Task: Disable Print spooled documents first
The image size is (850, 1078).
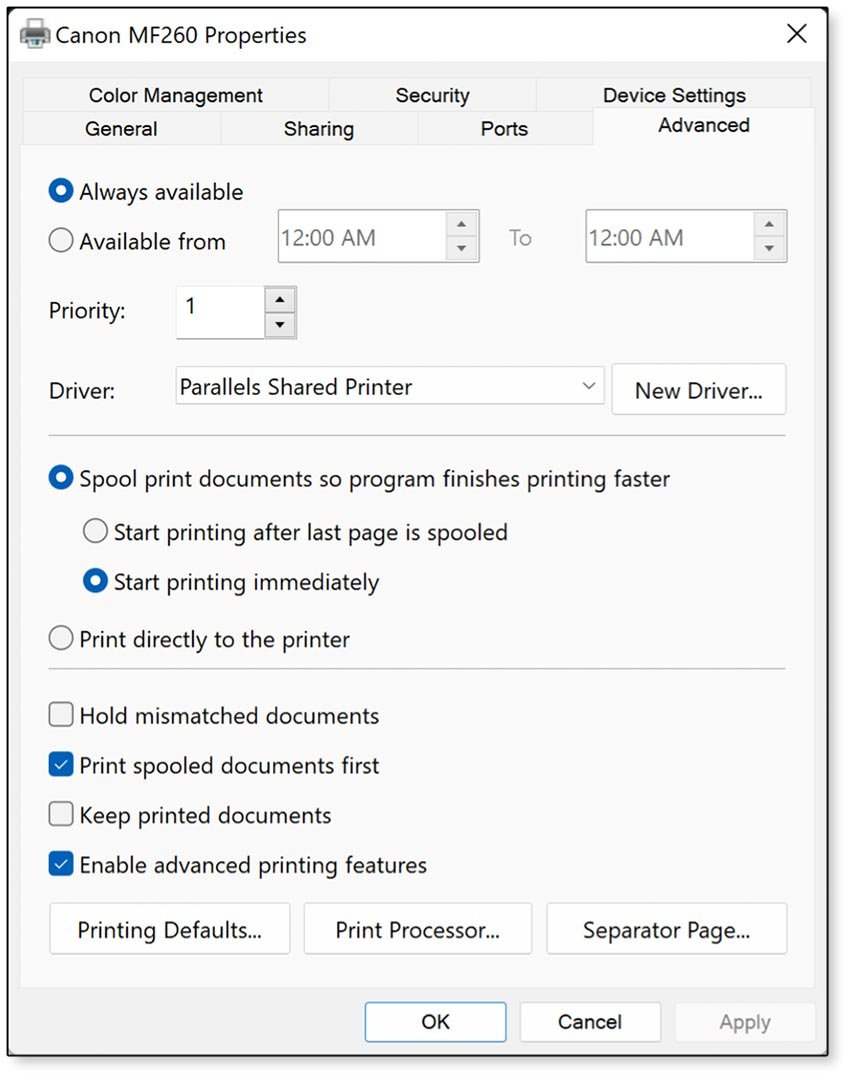Action: (60, 764)
